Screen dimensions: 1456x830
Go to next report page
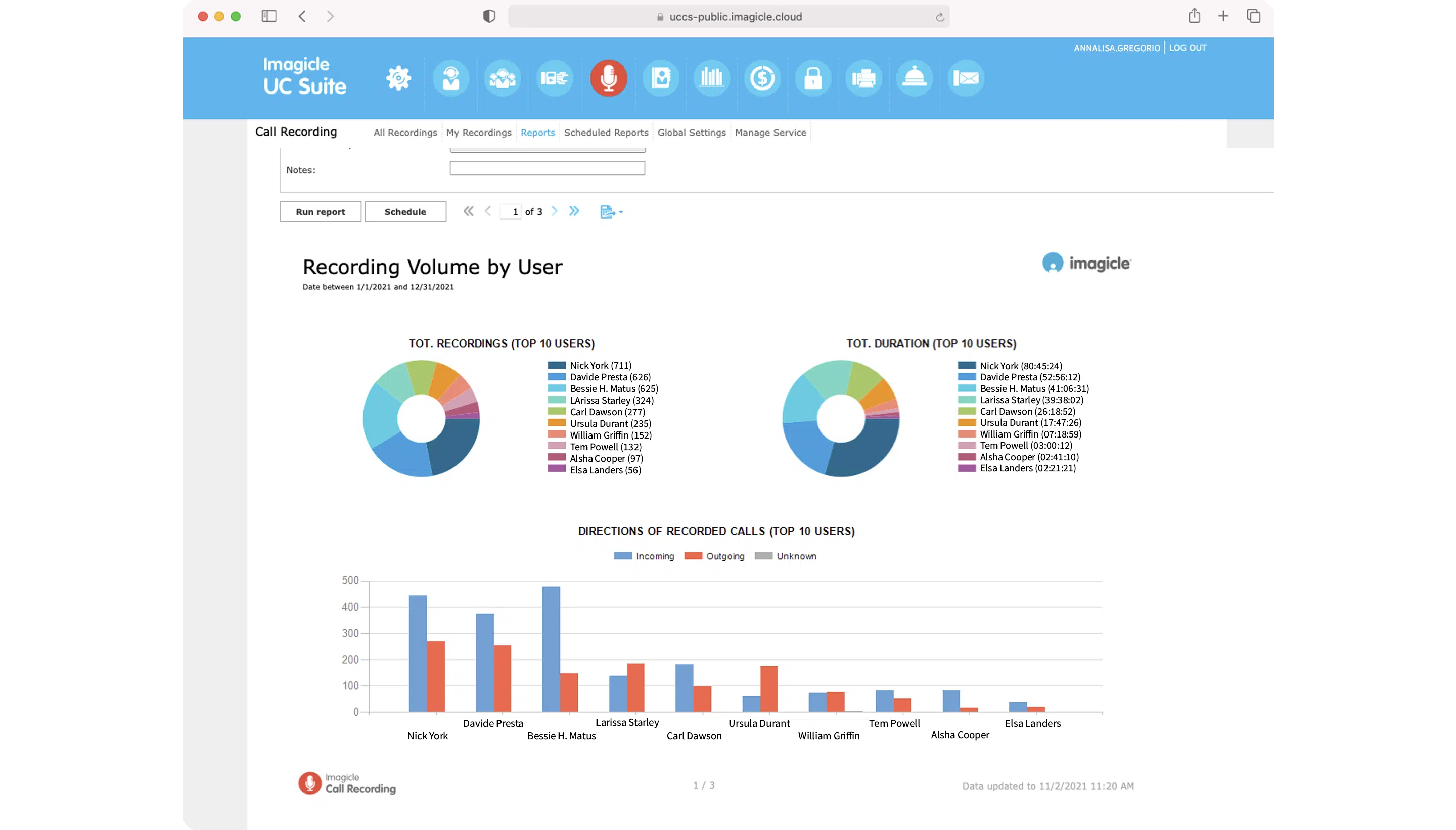pyautogui.click(x=554, y=211)
